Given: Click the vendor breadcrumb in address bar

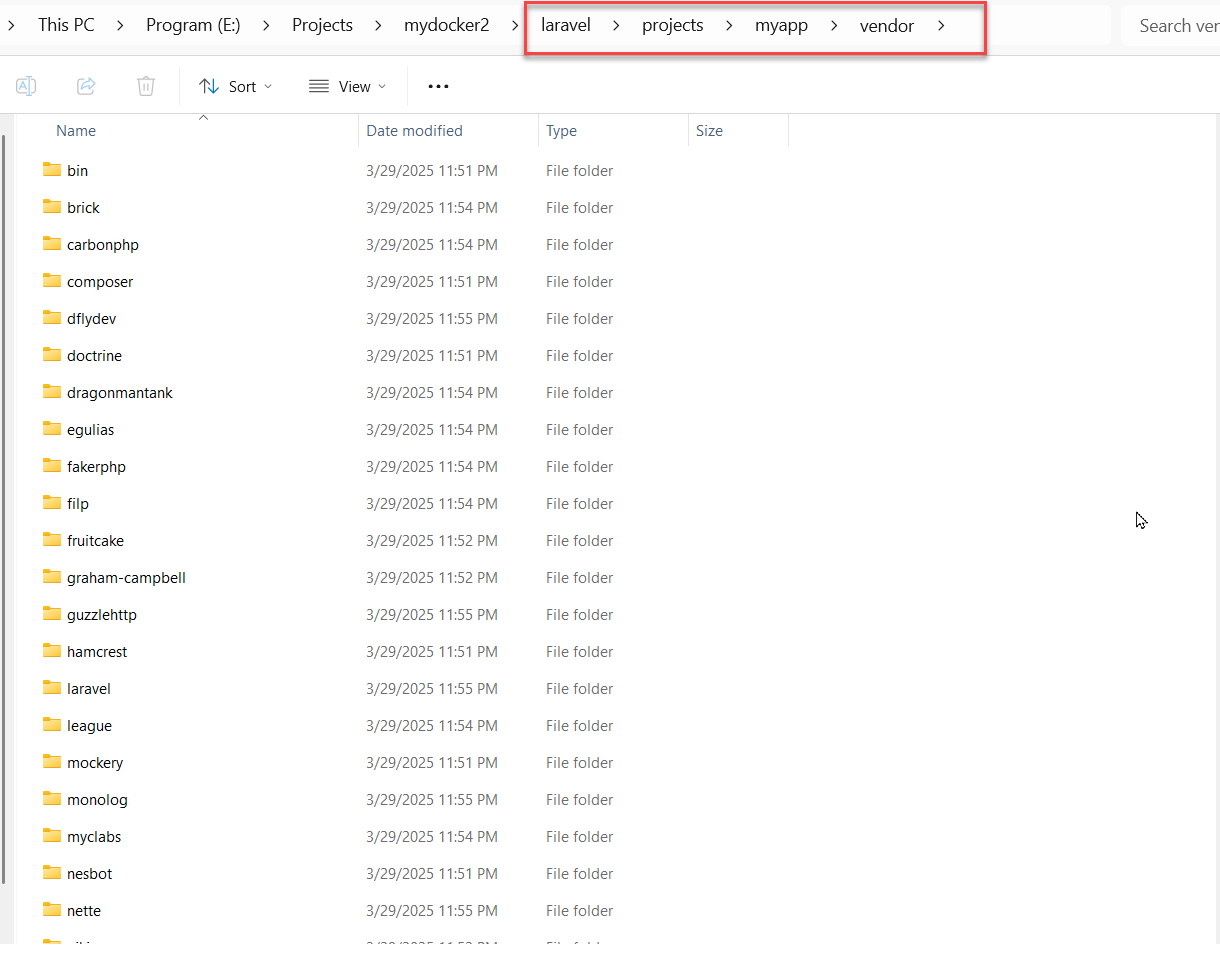Looking at the screenshot, I should (x=887, y=25).
